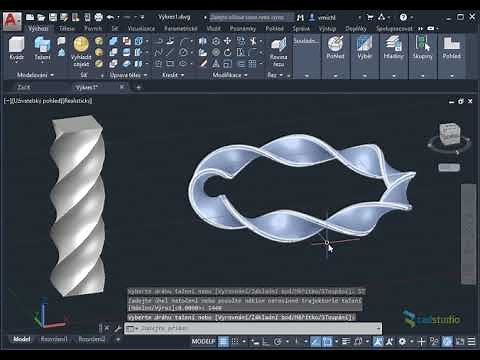Switch to the Těleso ribbon tab

pos(67,28)
